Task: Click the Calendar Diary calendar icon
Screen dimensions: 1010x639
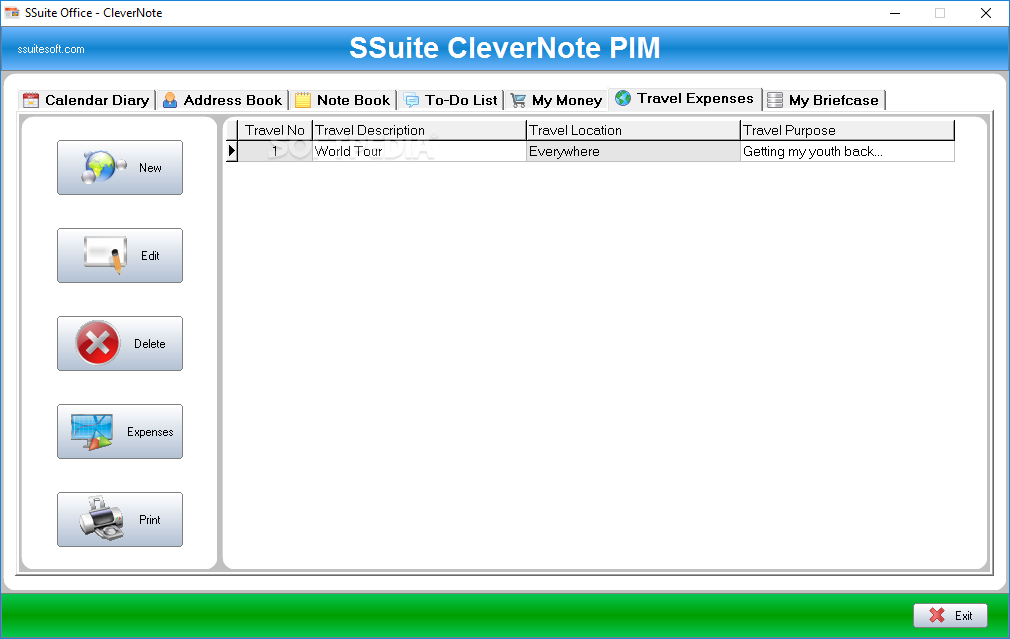Action: 31,100
